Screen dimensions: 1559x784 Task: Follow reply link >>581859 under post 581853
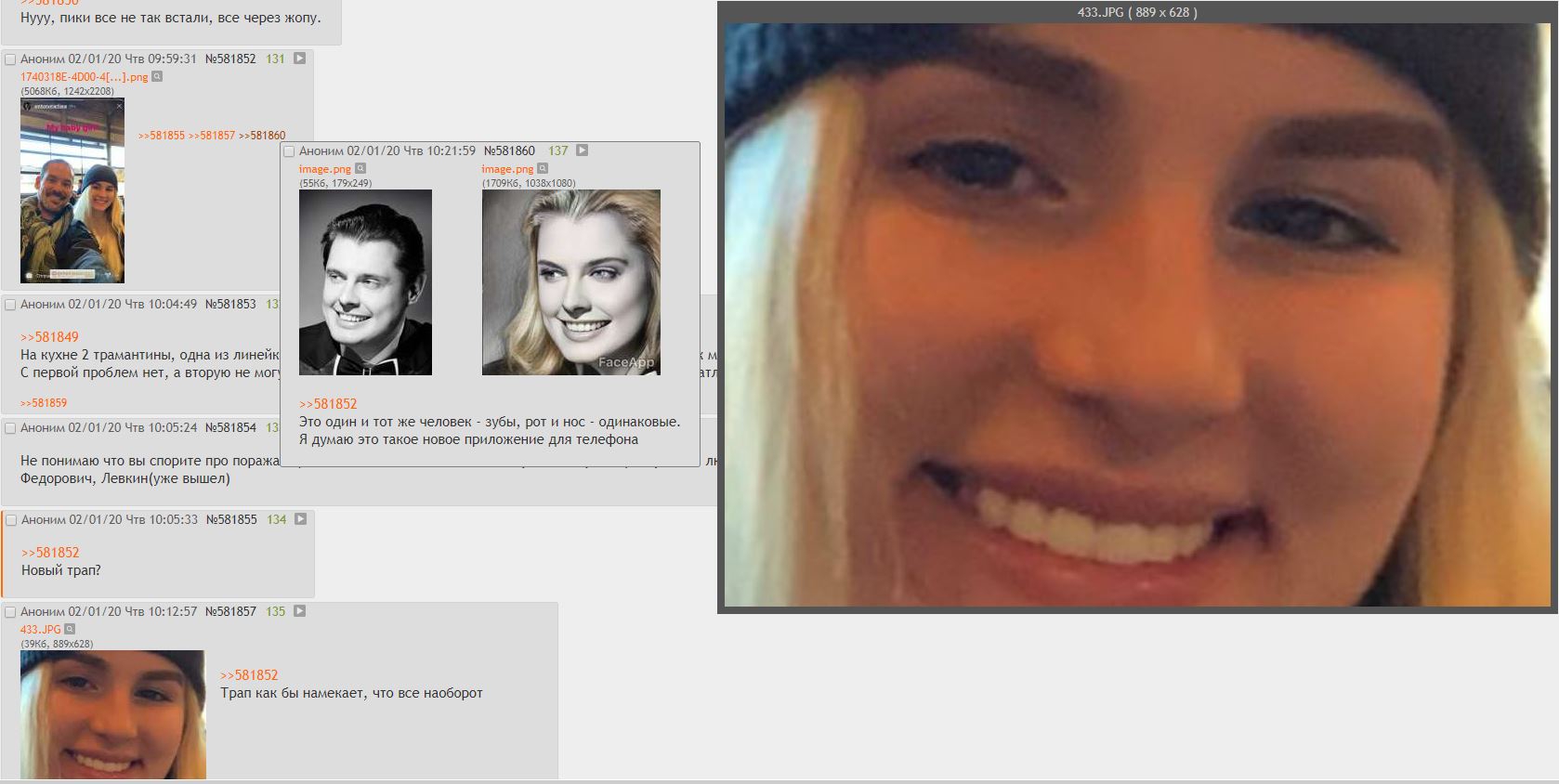[44, 403]
